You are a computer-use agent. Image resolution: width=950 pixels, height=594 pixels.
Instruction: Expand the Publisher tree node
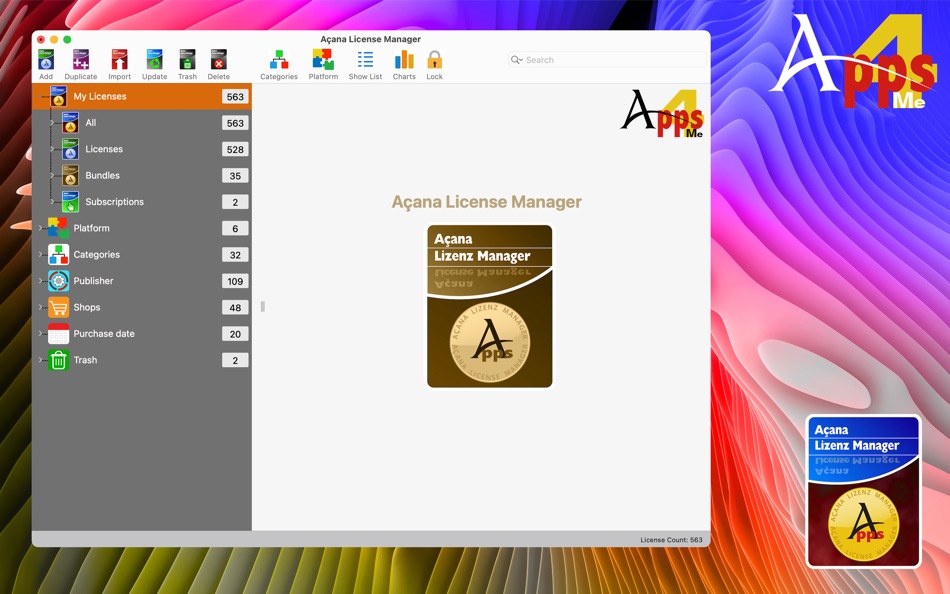(x=41, y=281)
